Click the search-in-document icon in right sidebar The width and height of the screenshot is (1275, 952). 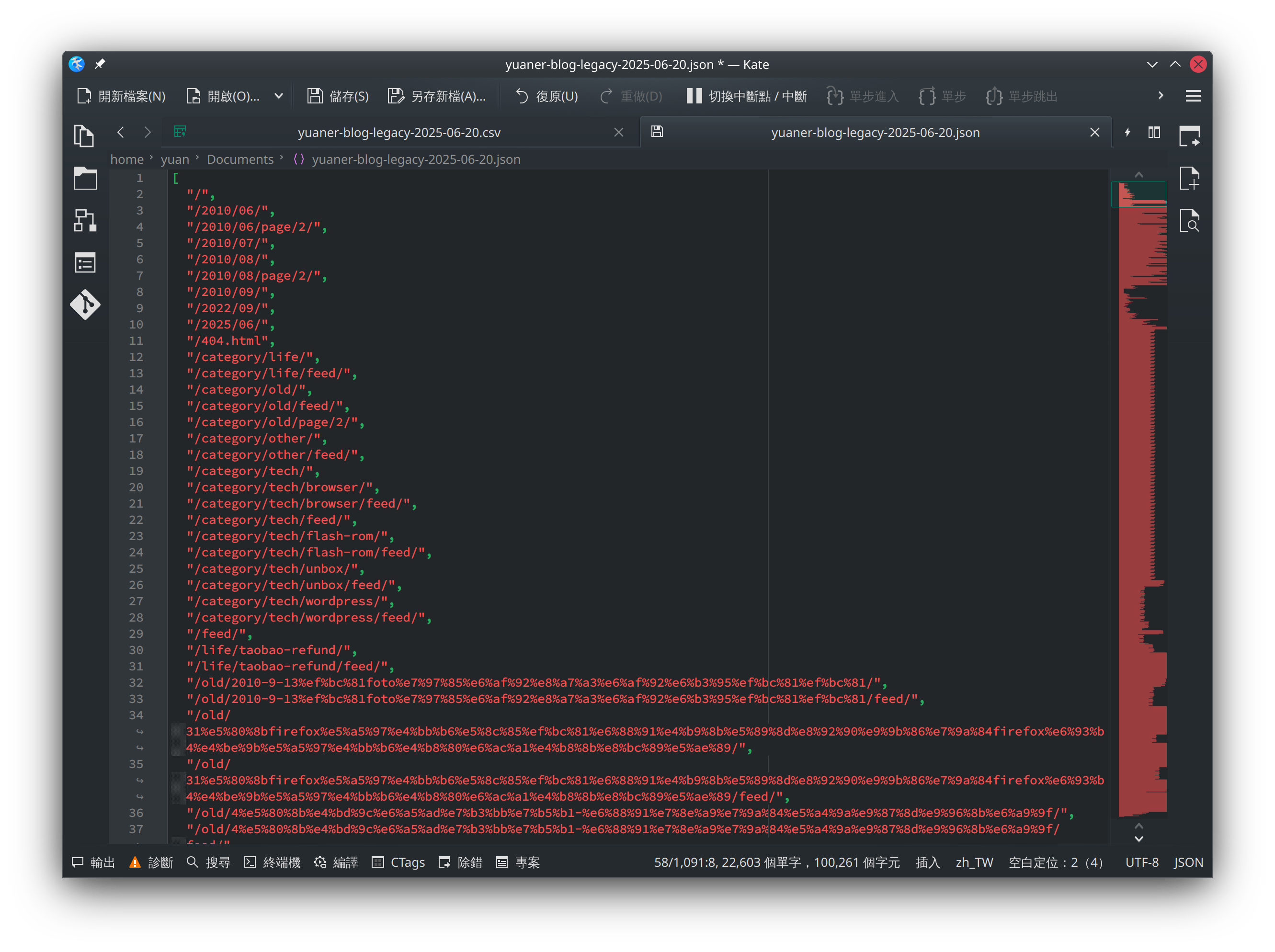point(1190,221)
